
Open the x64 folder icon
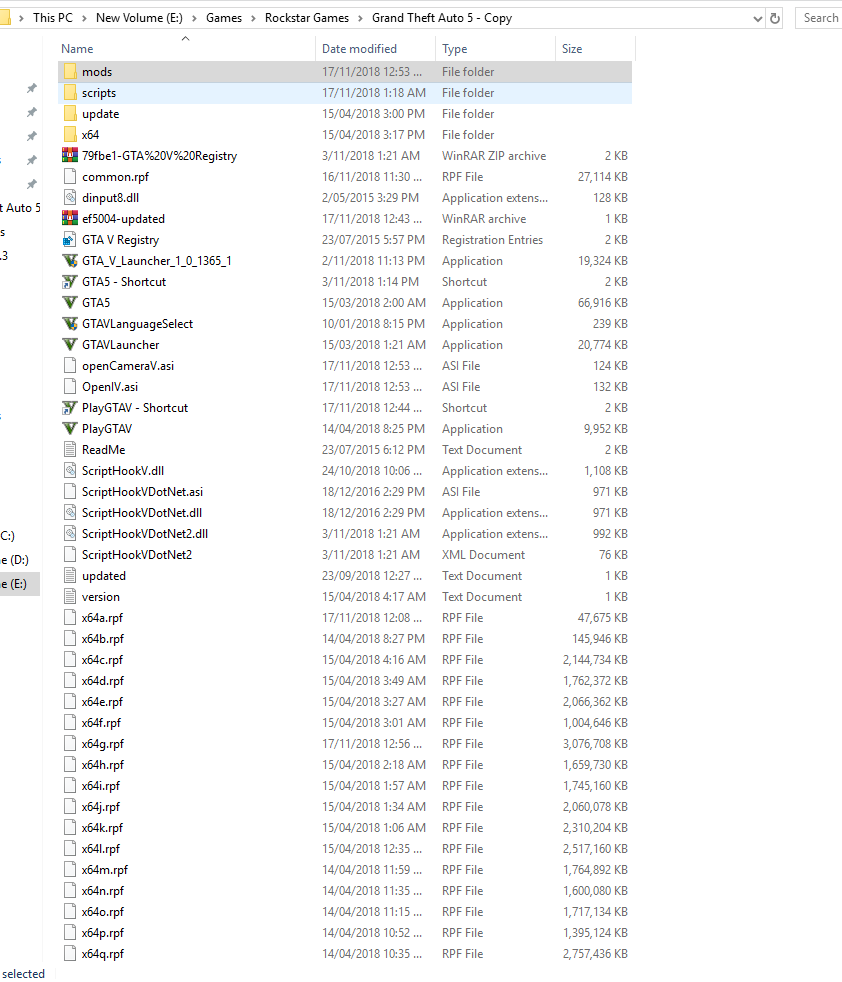tap(70, 135)
